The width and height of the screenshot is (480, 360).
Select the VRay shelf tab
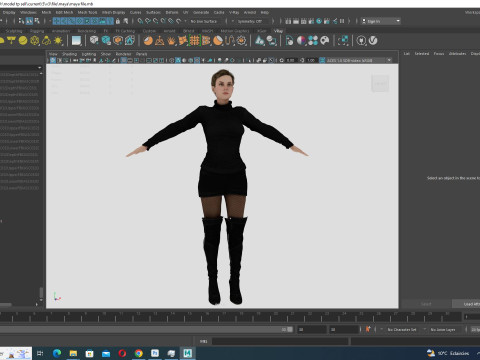[x=278, y=31]
